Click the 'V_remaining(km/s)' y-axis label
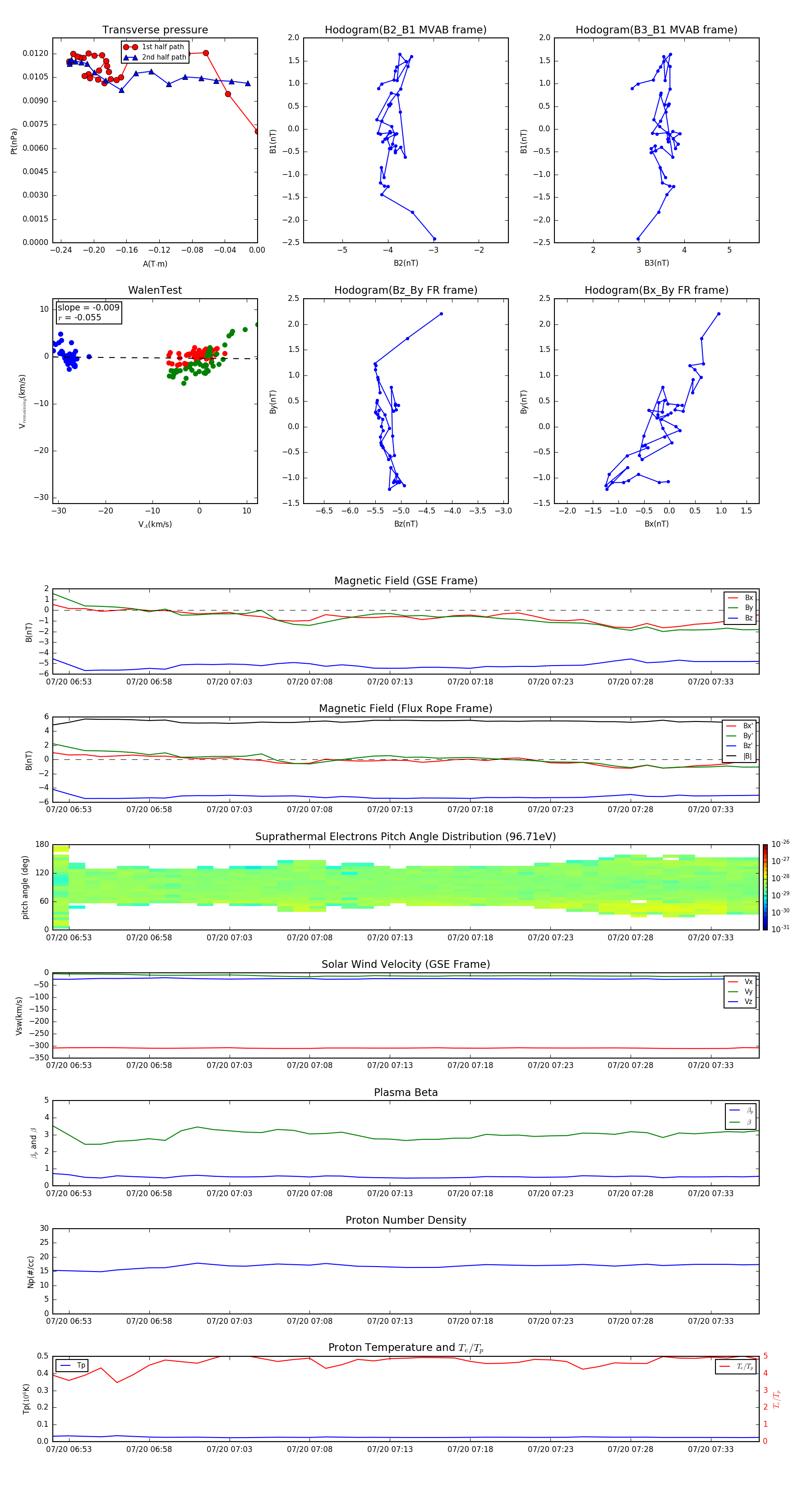Screen dimensions: 812x1489 pyautogui.click(x=22, y=401)
